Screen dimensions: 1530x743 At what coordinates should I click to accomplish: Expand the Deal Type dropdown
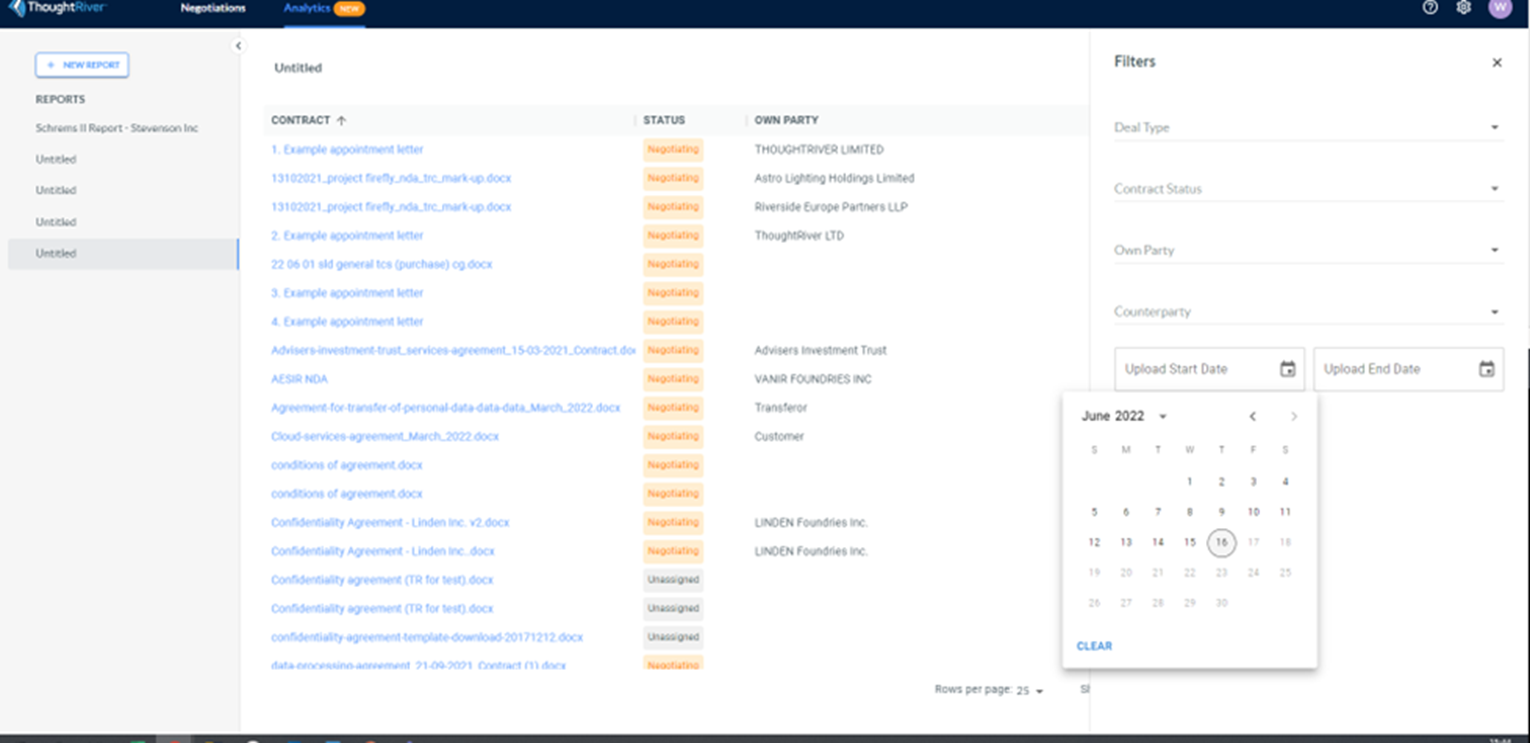click(1308, 128)
